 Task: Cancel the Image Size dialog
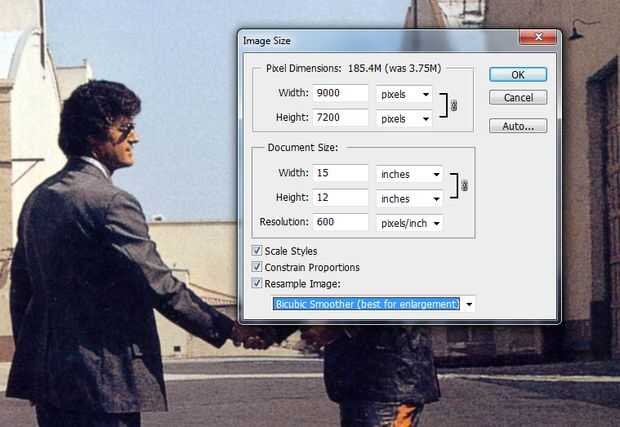pyautogui.click(x=518, y=97)
